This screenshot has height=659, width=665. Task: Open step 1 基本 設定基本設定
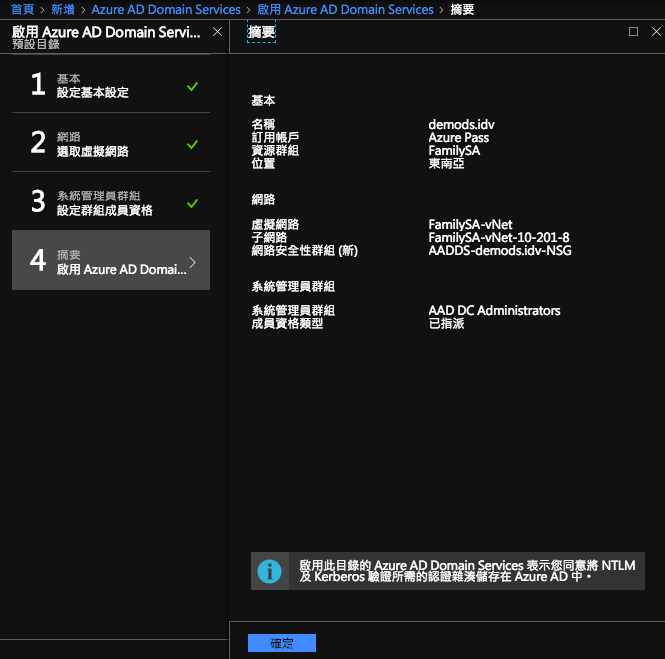pyautogui.click(x=111, y=85)
